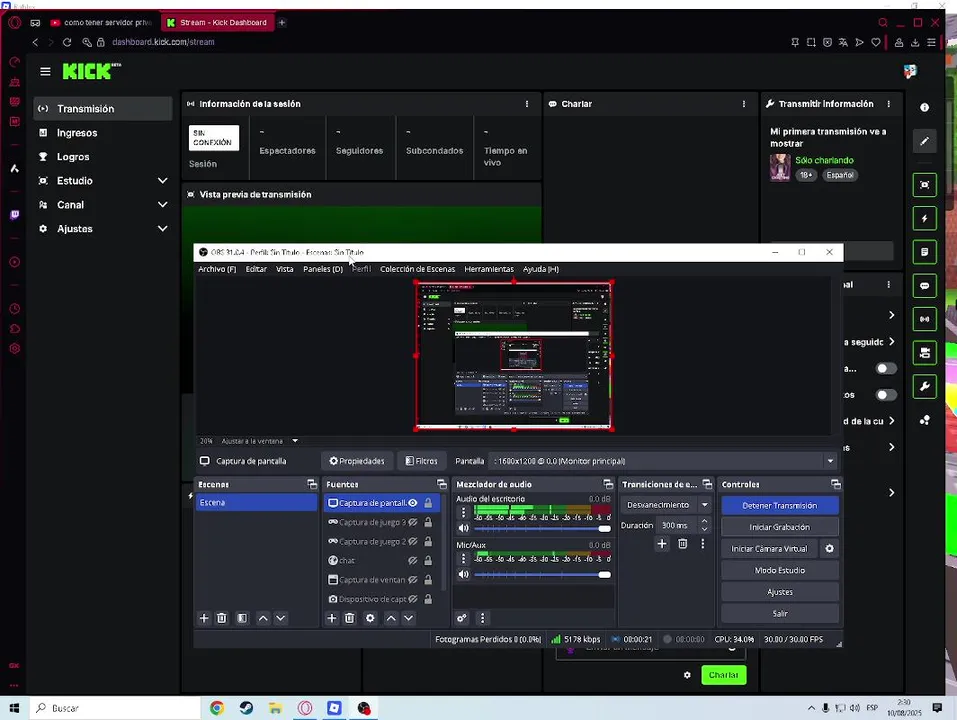
Task: Expand the Ajustes sidebar section in Kick
Action: [x=162, y=229]
